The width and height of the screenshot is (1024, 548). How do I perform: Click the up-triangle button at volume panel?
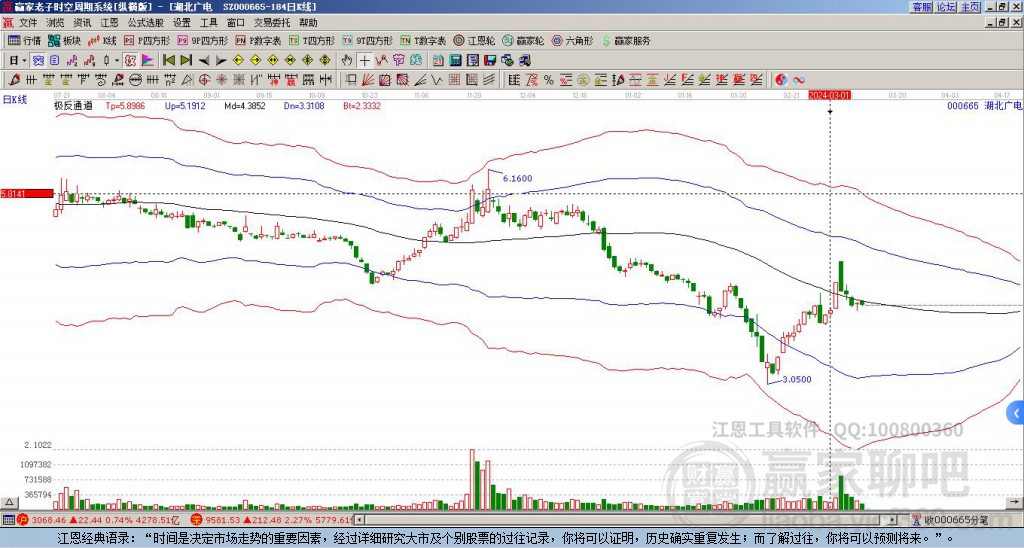click(9, 502)
